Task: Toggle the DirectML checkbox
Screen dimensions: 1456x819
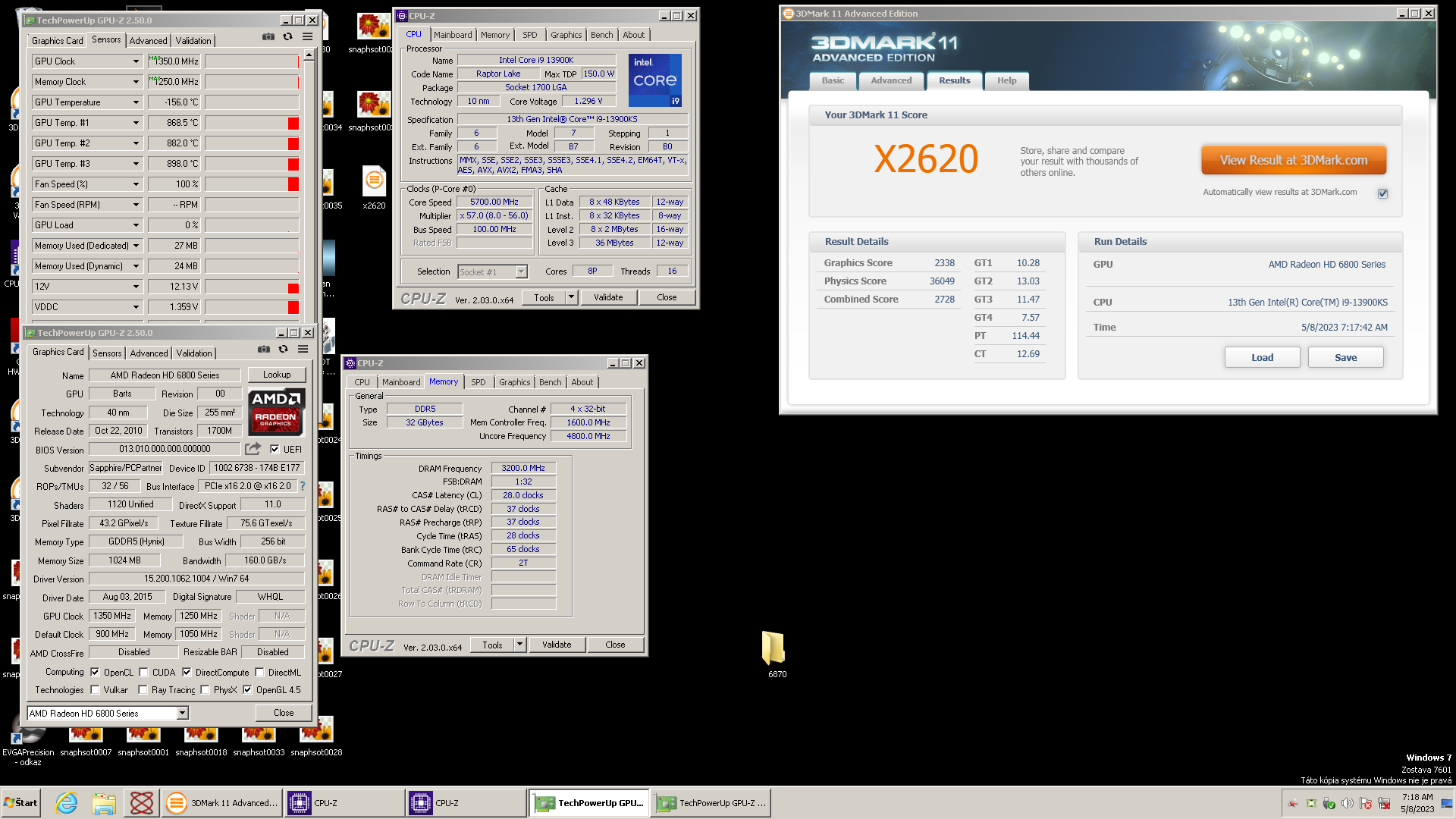Action: (259, 672)
